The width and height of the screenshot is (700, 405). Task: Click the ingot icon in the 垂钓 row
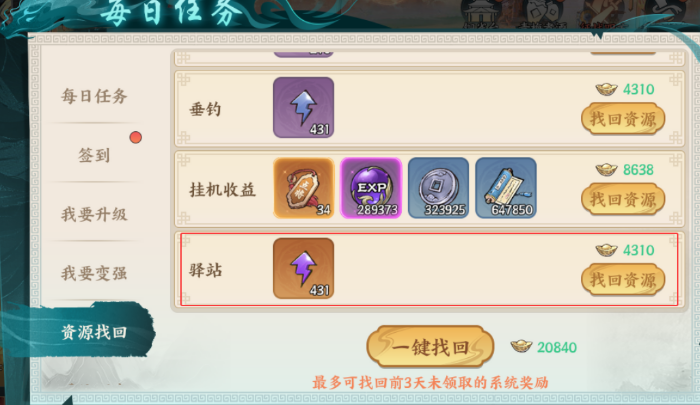point(607,89)
